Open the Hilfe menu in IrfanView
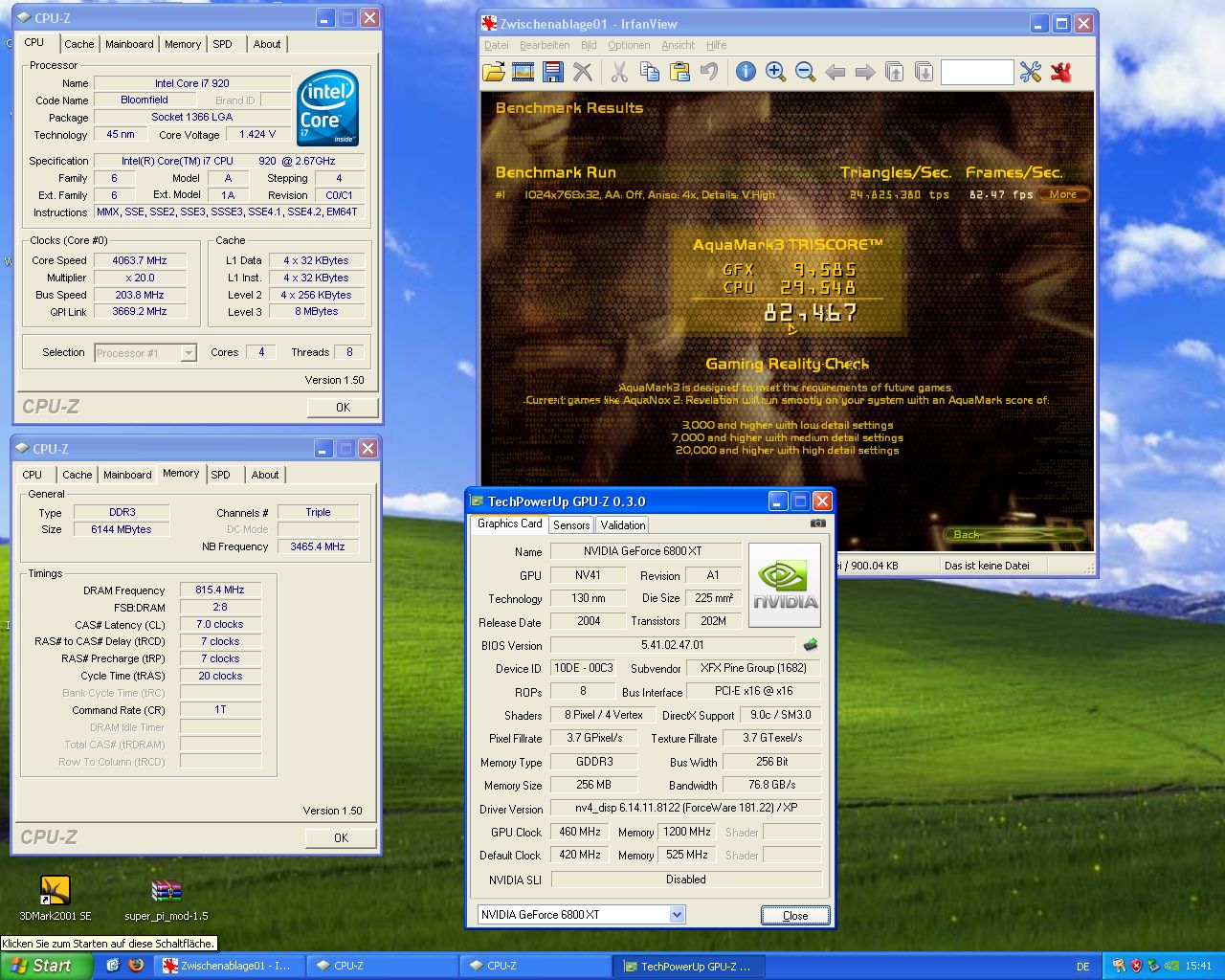The image size is (1225, 980). coord(716,45)
